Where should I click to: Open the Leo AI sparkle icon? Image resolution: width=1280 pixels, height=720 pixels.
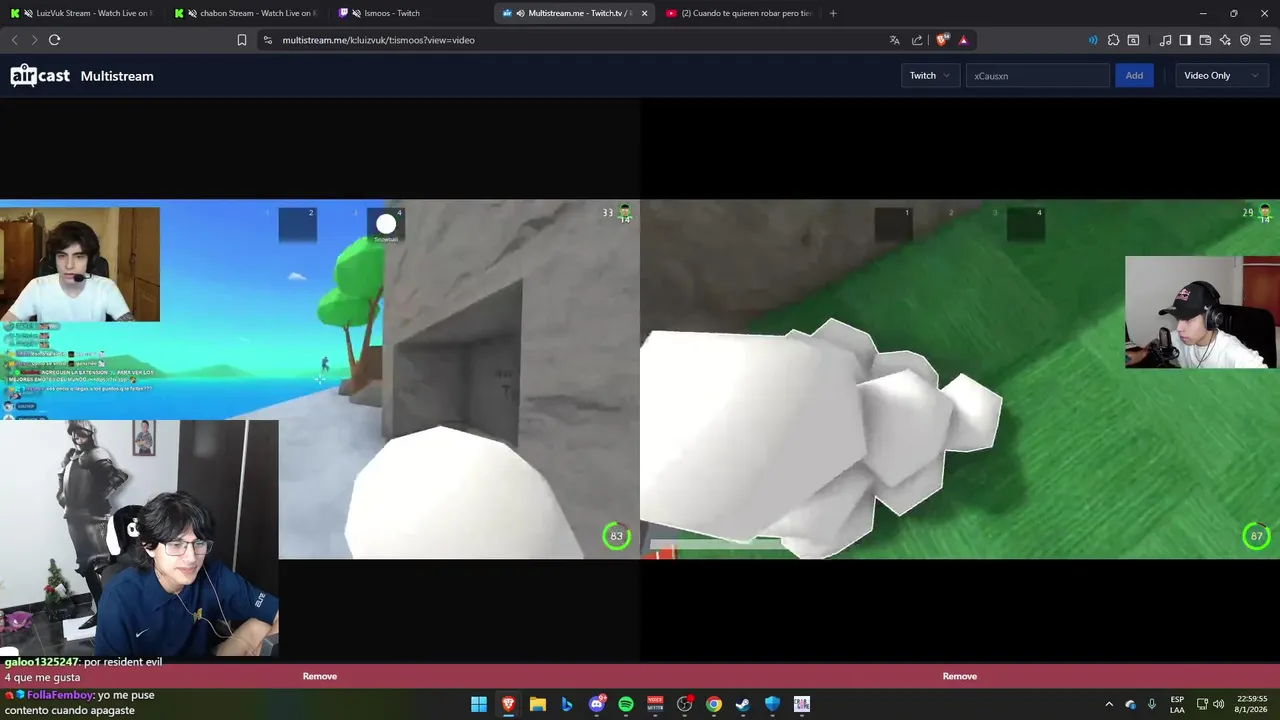(1225, 40)
